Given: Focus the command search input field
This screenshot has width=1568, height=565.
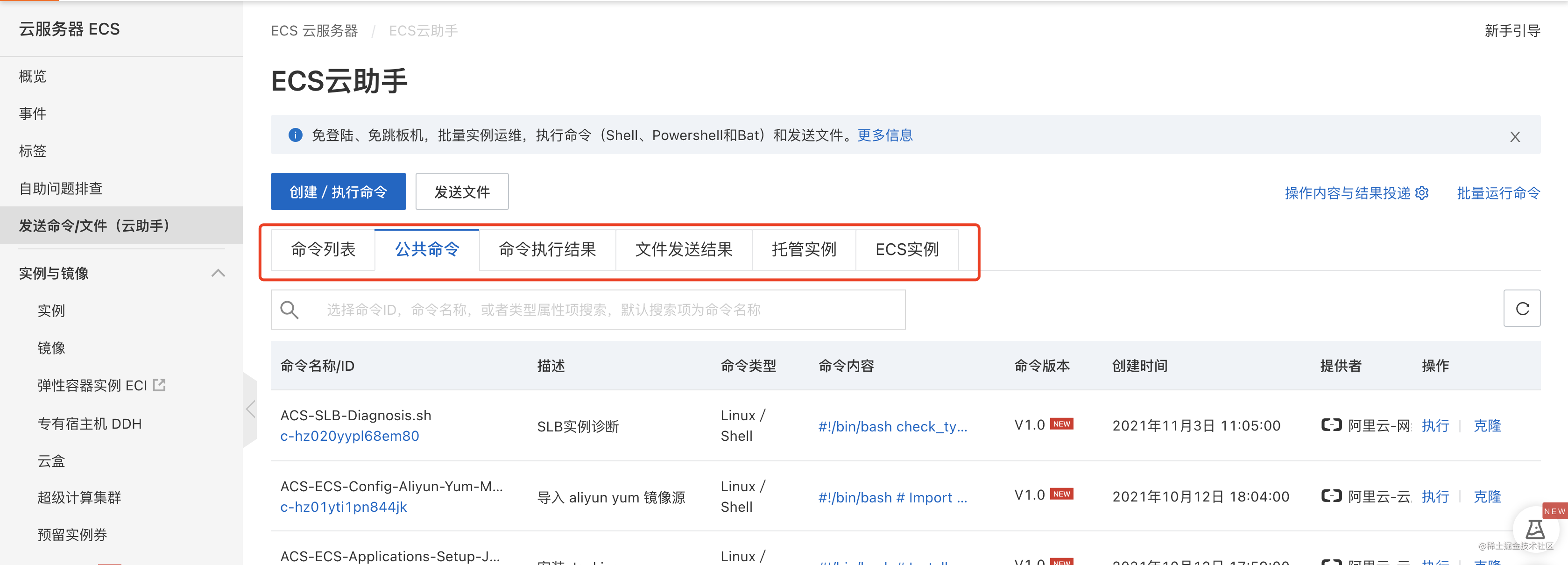Looking at the screenshot, I should pyautogui.click(x=588, y=310).
